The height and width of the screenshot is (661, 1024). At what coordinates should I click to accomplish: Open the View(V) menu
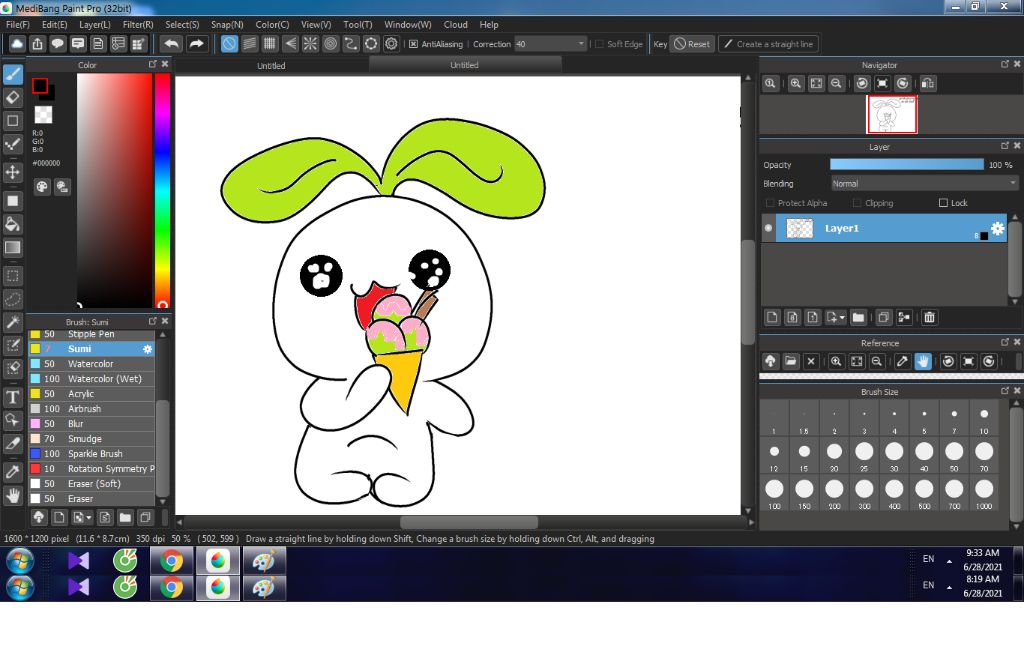pyautogui.click(x=316, y=25)
